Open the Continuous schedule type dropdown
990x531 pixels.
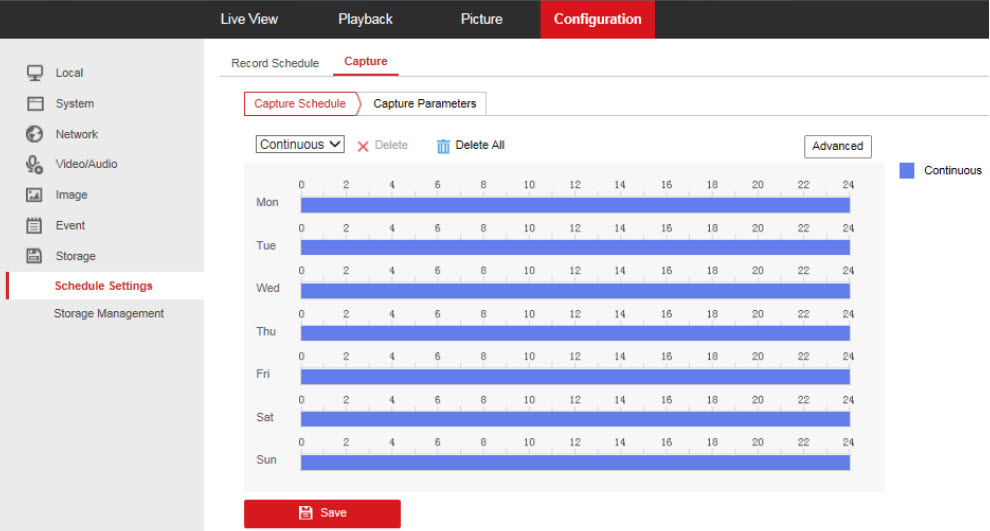[x=300, y=145]
